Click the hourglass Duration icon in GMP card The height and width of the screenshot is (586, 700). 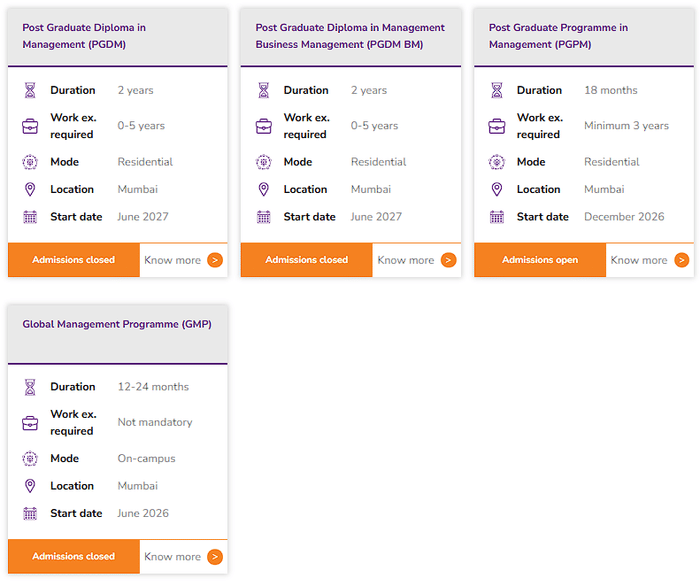pyautogui.click(x=30, y=387)
